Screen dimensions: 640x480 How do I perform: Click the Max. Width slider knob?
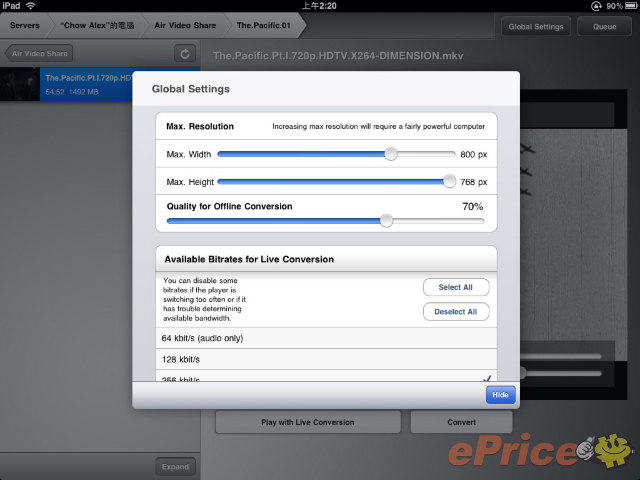point(391,154)
